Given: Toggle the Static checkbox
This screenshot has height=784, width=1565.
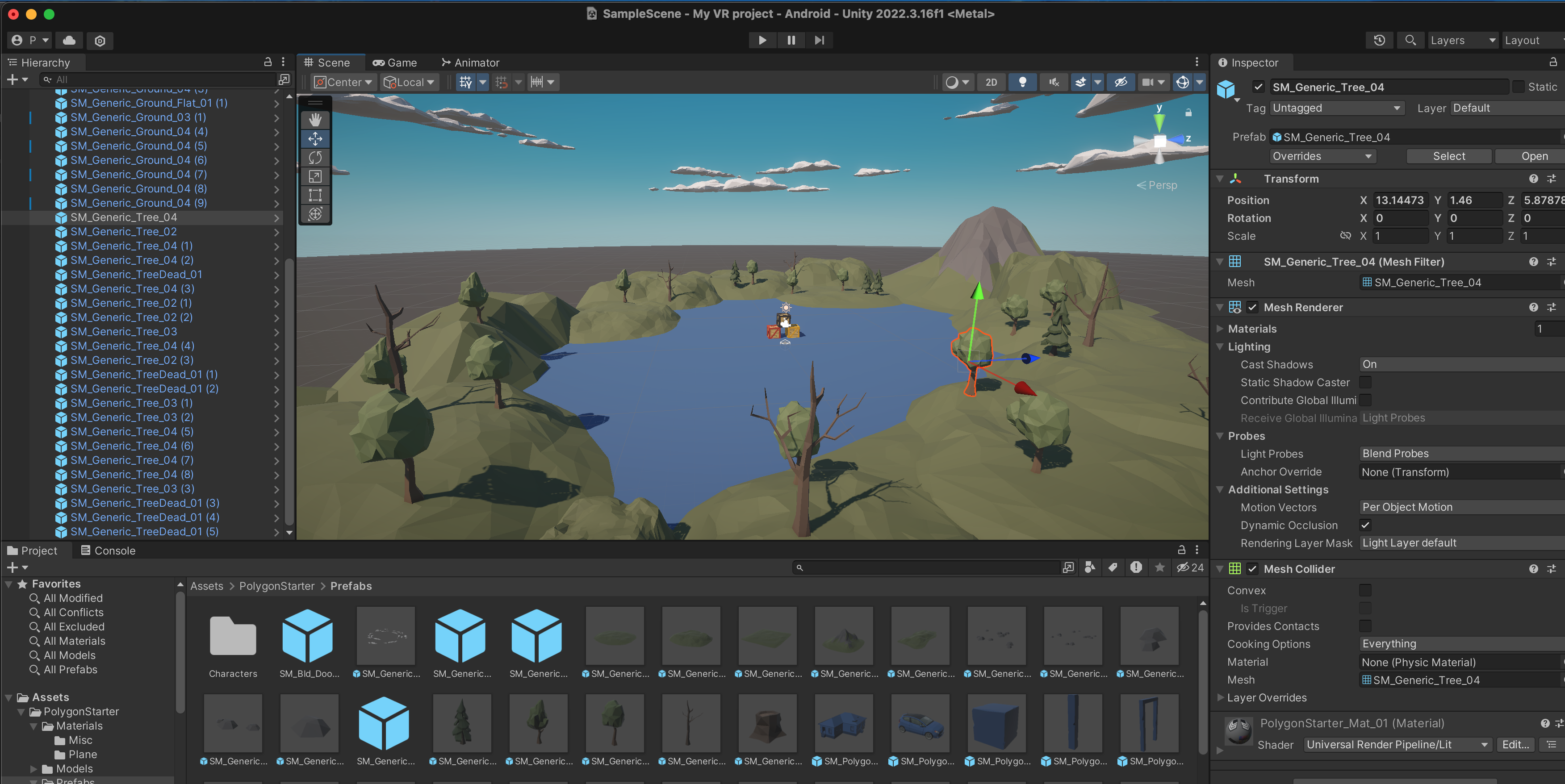Looking at the screenshot, I should 1518,87.
